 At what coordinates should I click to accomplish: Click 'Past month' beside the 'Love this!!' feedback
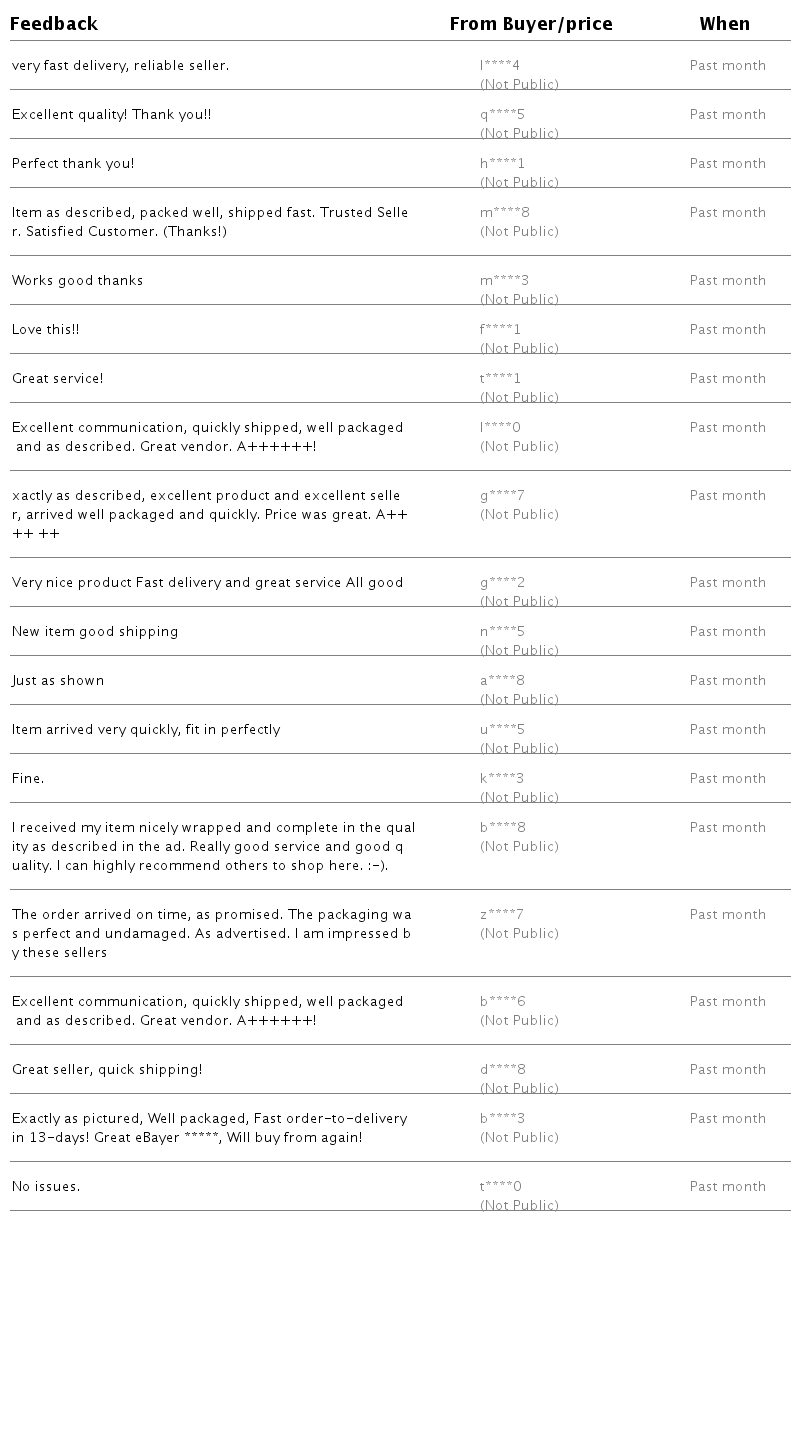(x=727, y=330)
